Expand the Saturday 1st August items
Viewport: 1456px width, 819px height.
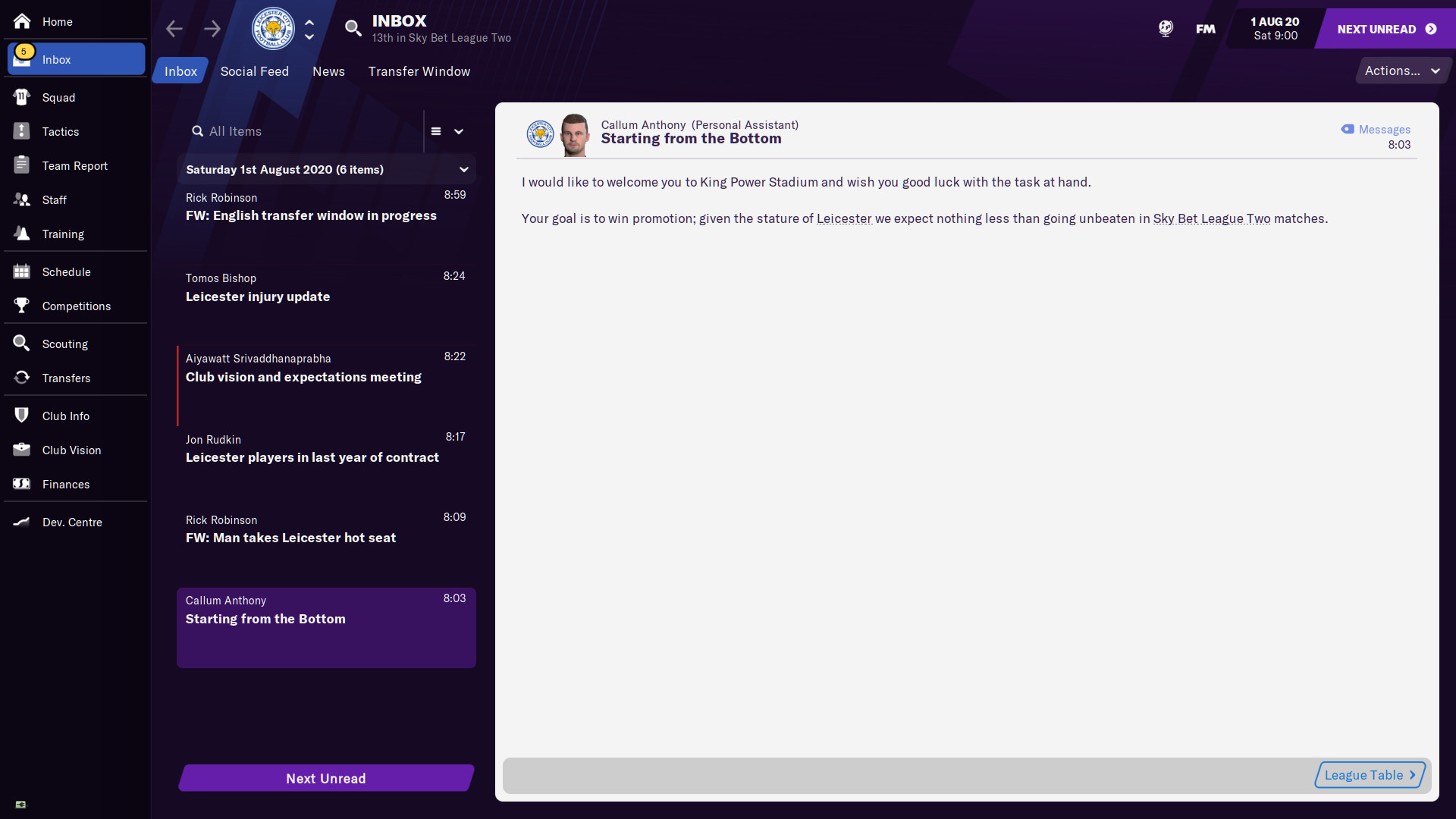[462, 169]
